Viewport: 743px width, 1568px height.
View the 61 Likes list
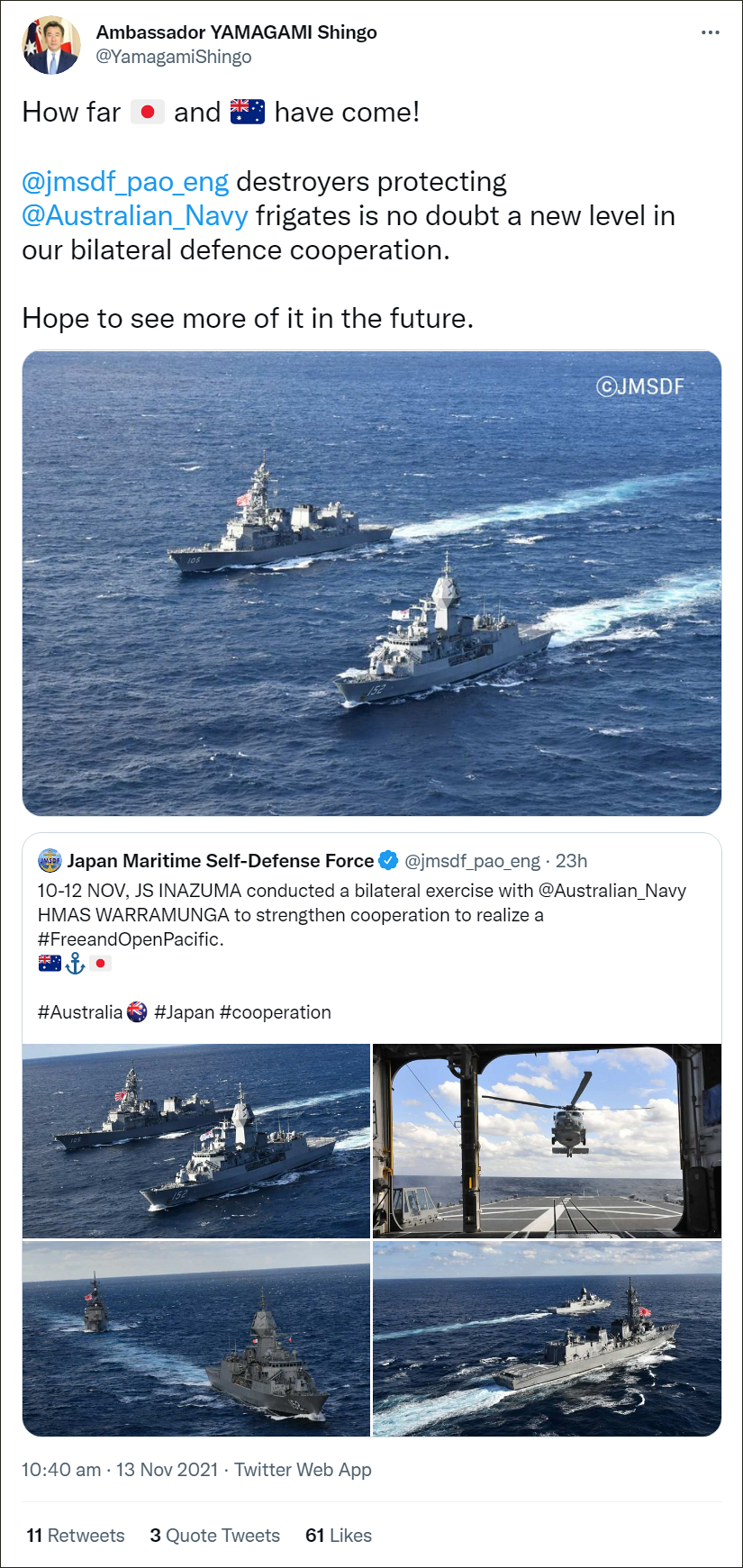pyautogui.click(x=339, y=1536)
